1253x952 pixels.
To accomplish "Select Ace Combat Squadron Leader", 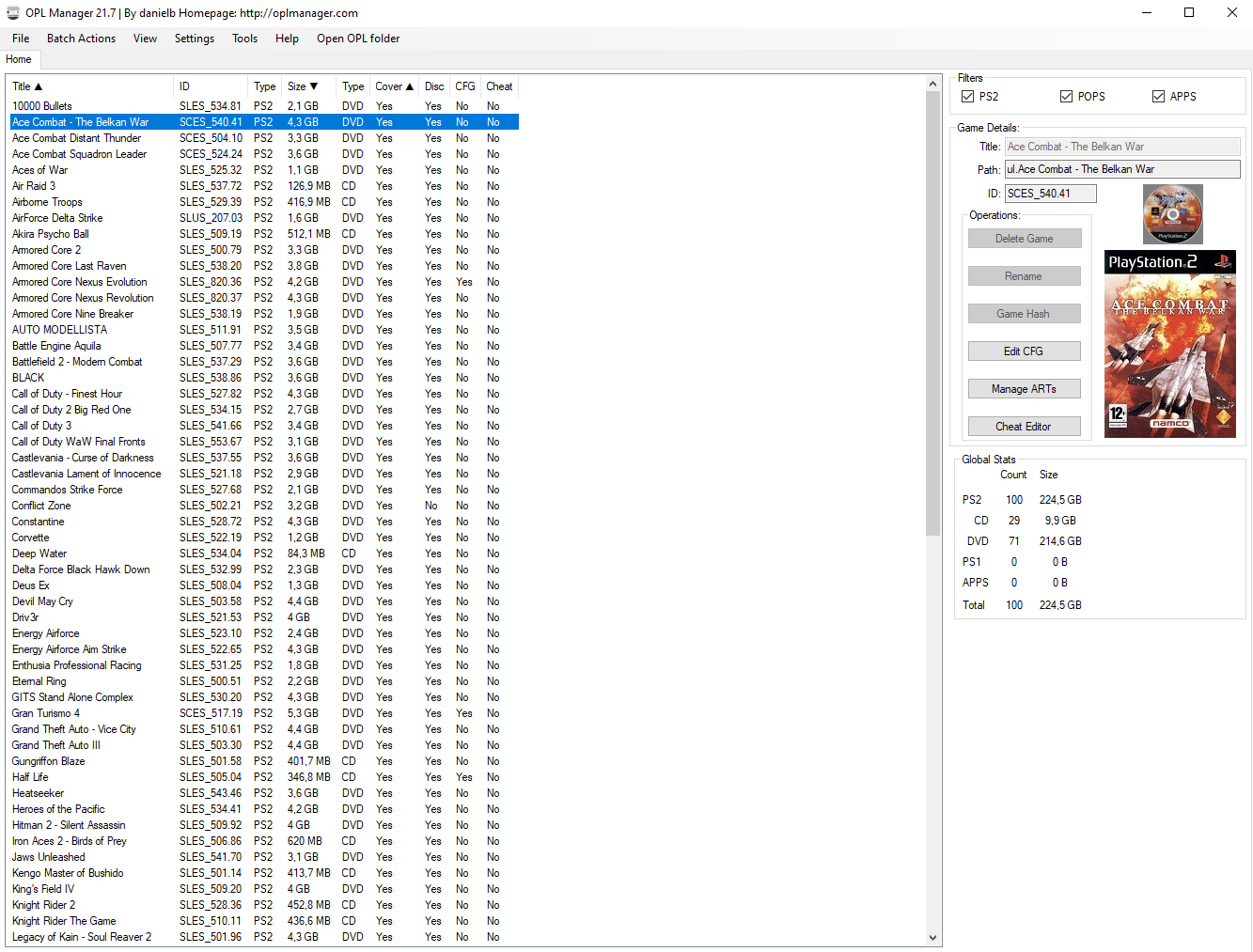I will pos(264,154).
